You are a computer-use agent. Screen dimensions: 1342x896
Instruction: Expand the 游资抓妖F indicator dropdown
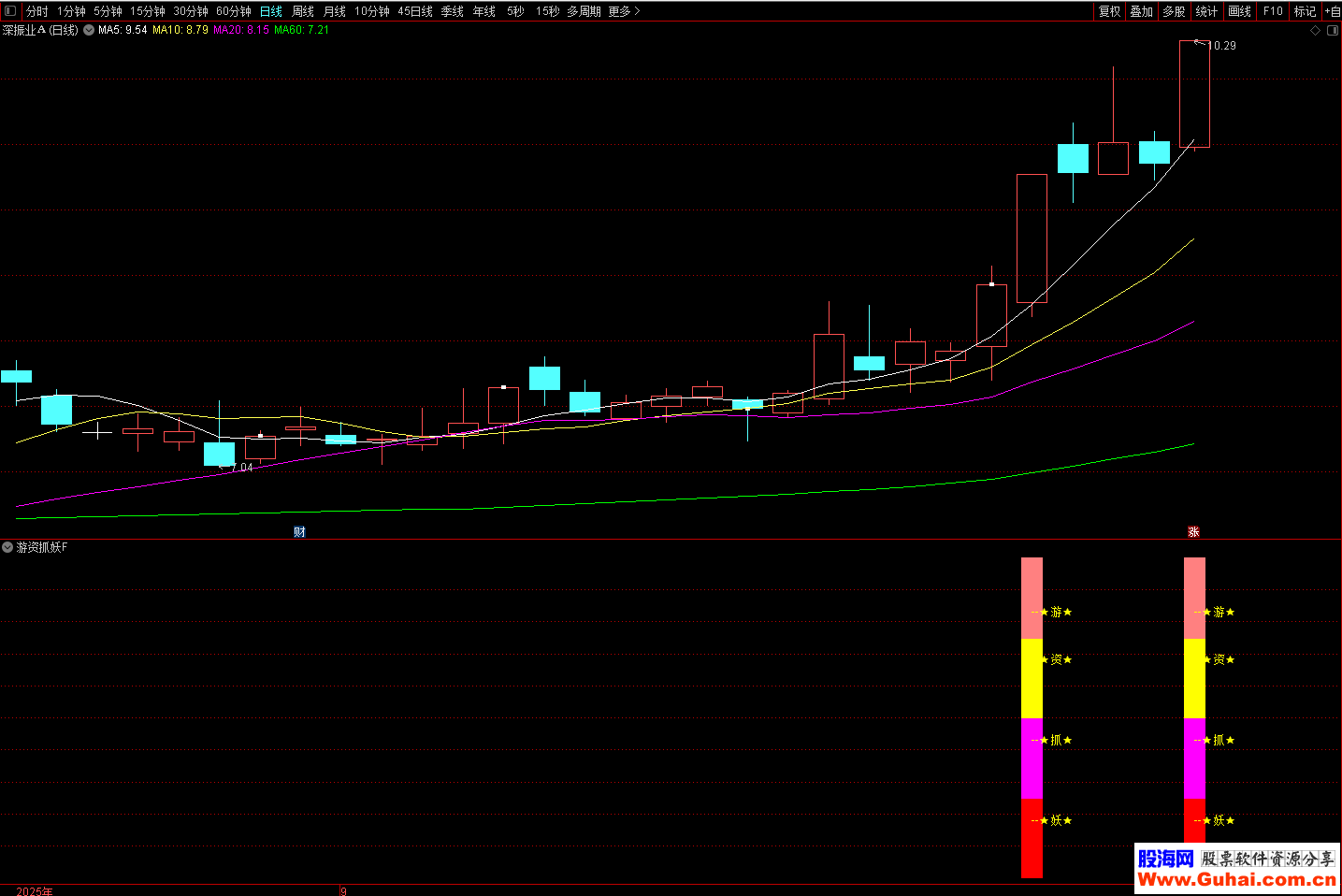[7, 547]
